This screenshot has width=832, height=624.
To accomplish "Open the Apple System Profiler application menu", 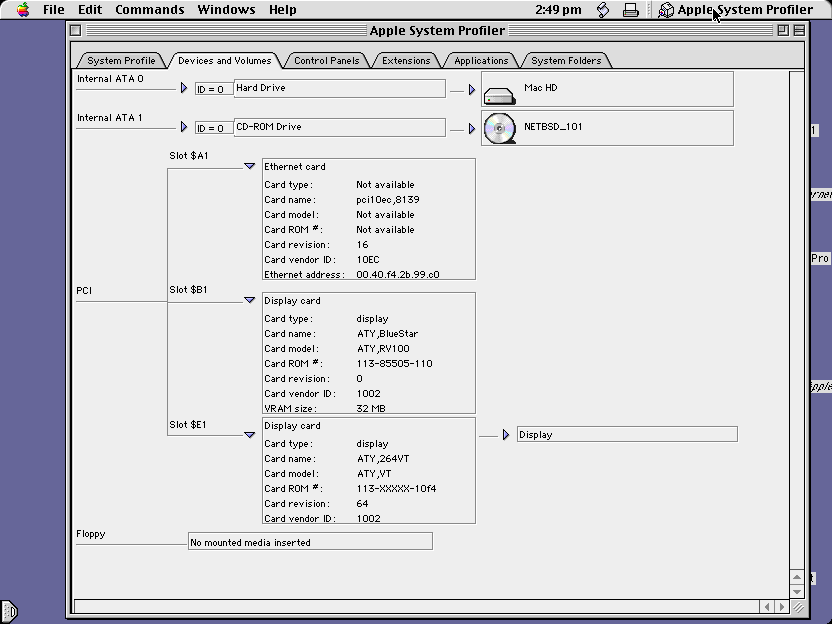I will [x=735, y=10].
